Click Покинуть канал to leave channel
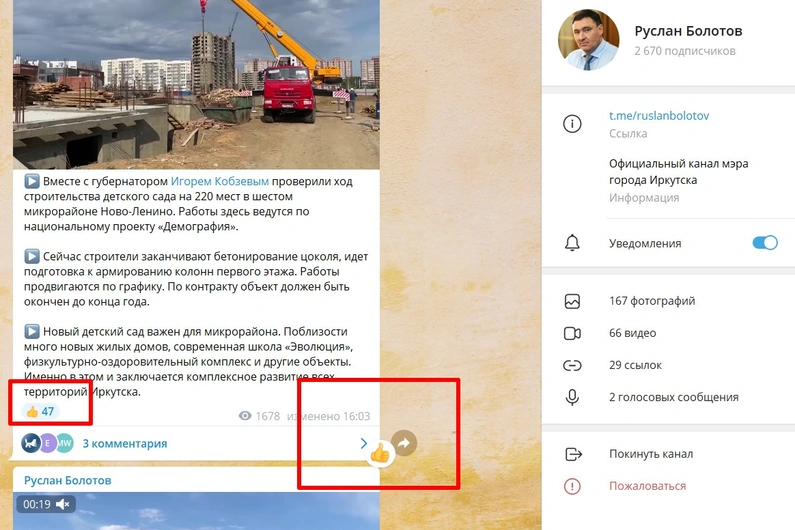Image resolution: width=795 pixels, height=530 pixels. 651,454
